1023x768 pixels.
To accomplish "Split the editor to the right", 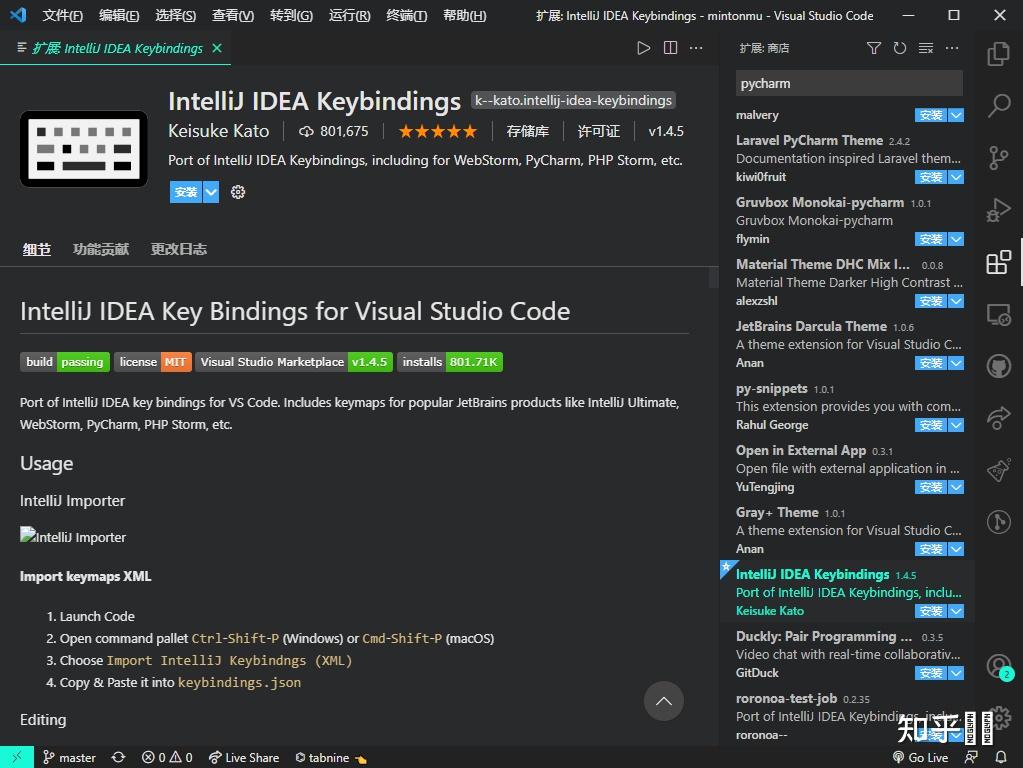I will pyautogui.click(x=670, y=48).
